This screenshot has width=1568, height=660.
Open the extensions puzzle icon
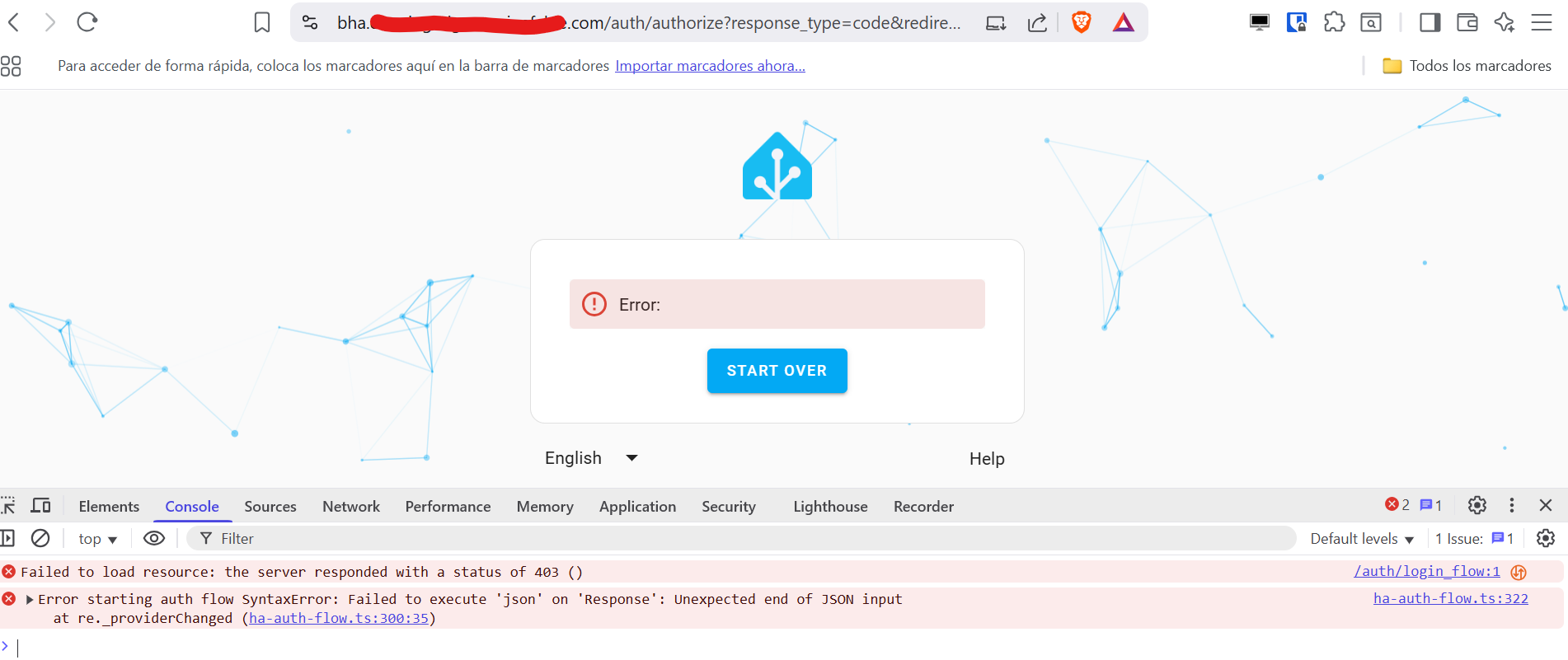click(x=1334, y=22)
